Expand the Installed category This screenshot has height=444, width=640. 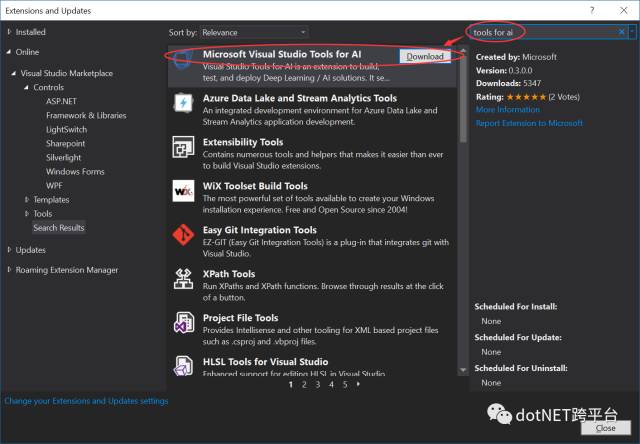[x=9, y=32]
